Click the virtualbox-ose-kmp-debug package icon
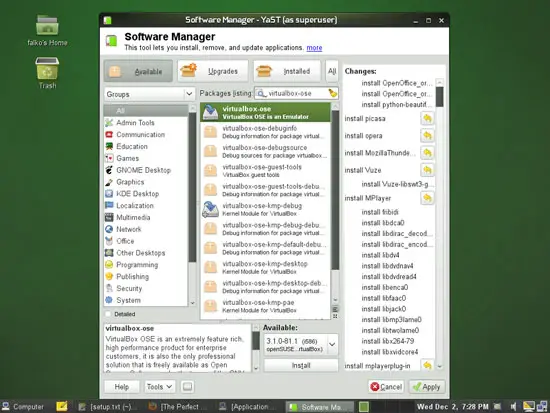The image size is (550, 413). (x=210, y=209)
